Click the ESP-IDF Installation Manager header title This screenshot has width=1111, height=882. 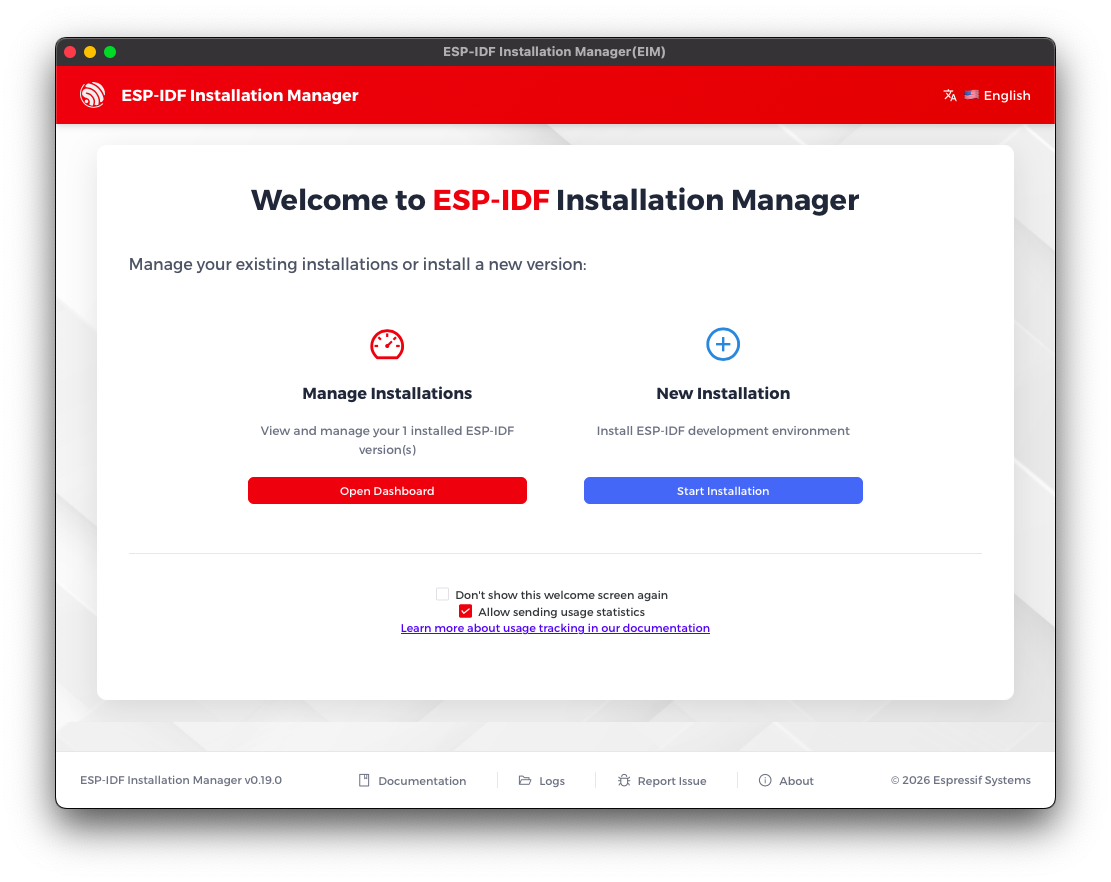coord(239,96)
